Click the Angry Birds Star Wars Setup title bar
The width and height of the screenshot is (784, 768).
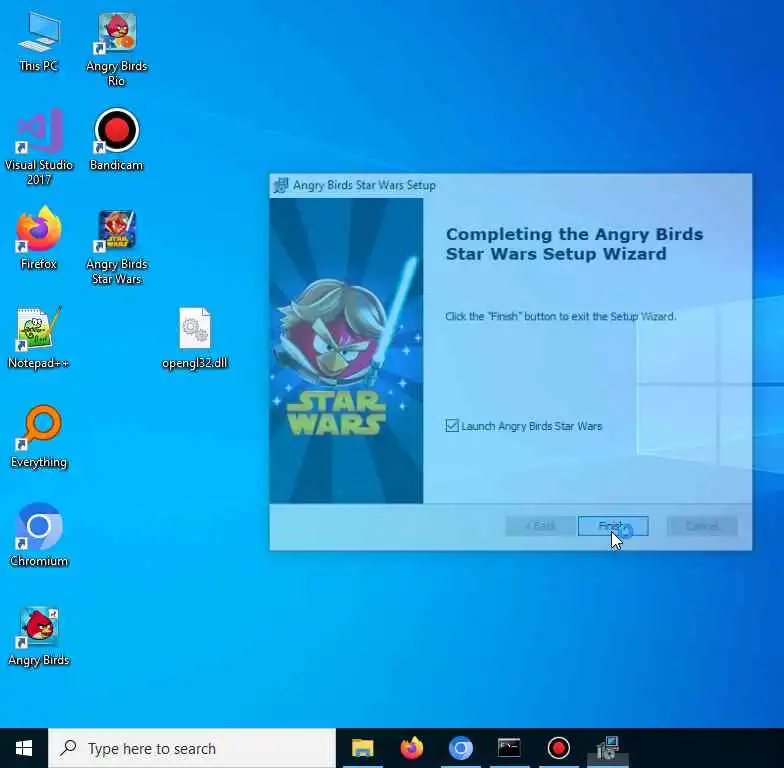coord(510,186)
